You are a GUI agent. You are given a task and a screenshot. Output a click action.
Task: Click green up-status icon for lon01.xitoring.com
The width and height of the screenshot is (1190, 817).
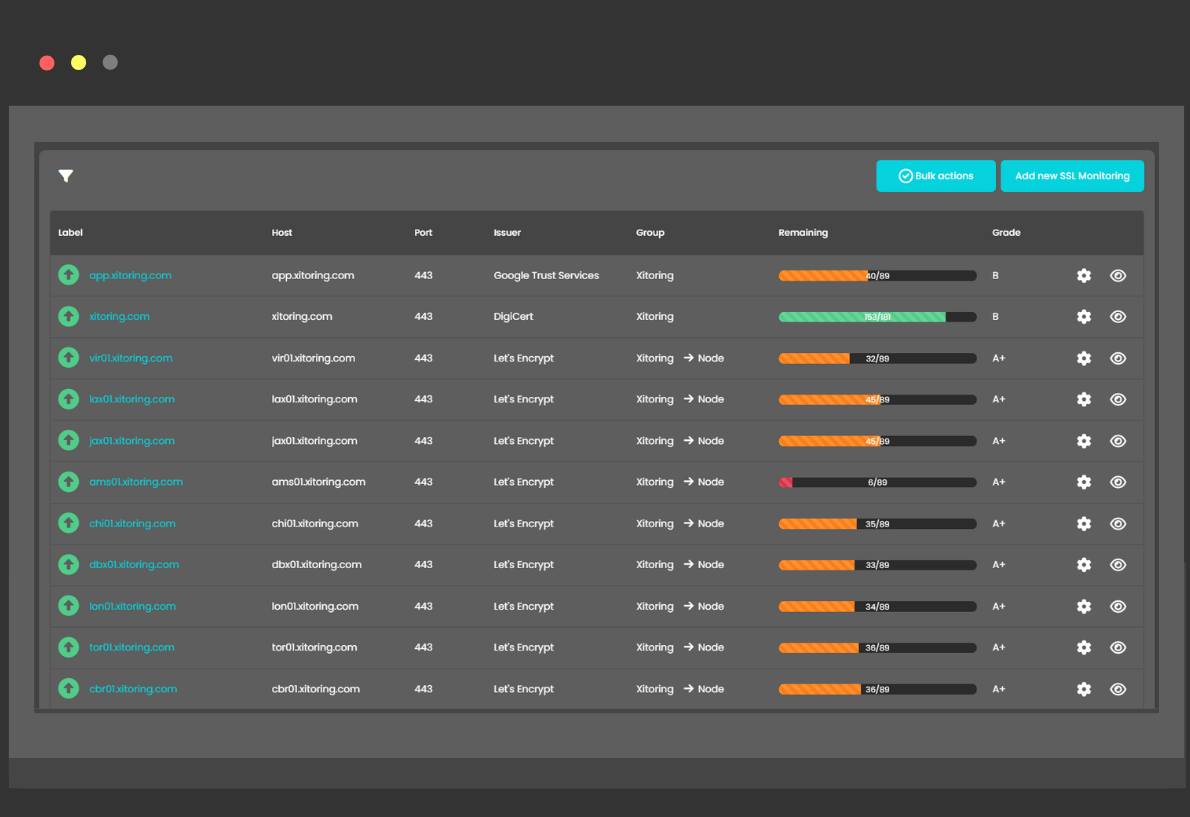pos(68,605)
